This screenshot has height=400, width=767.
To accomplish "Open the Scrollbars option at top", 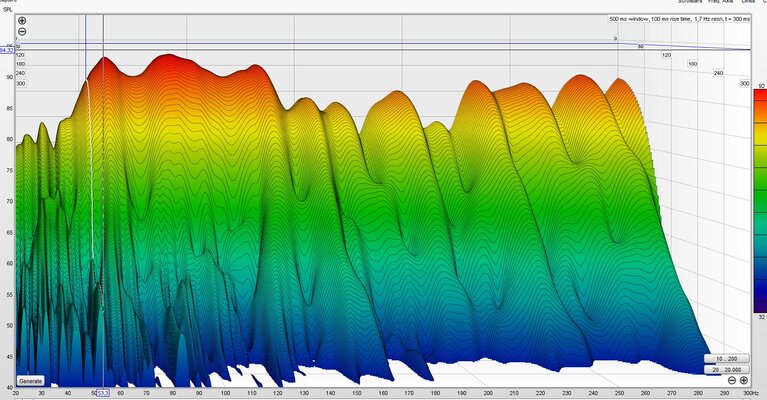I will pos(690,1).
